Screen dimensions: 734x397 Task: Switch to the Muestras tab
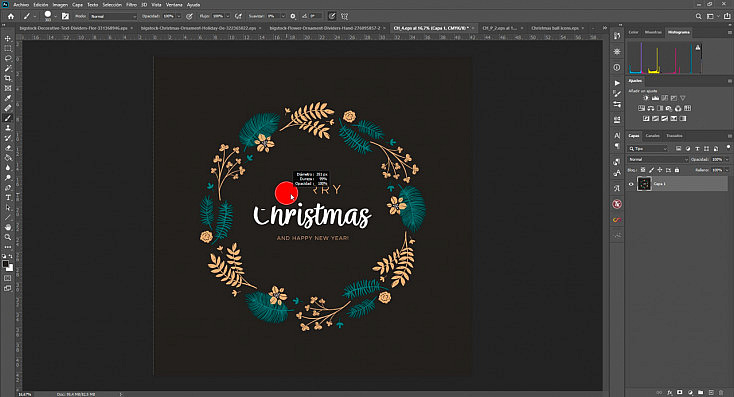coord(653,32)
